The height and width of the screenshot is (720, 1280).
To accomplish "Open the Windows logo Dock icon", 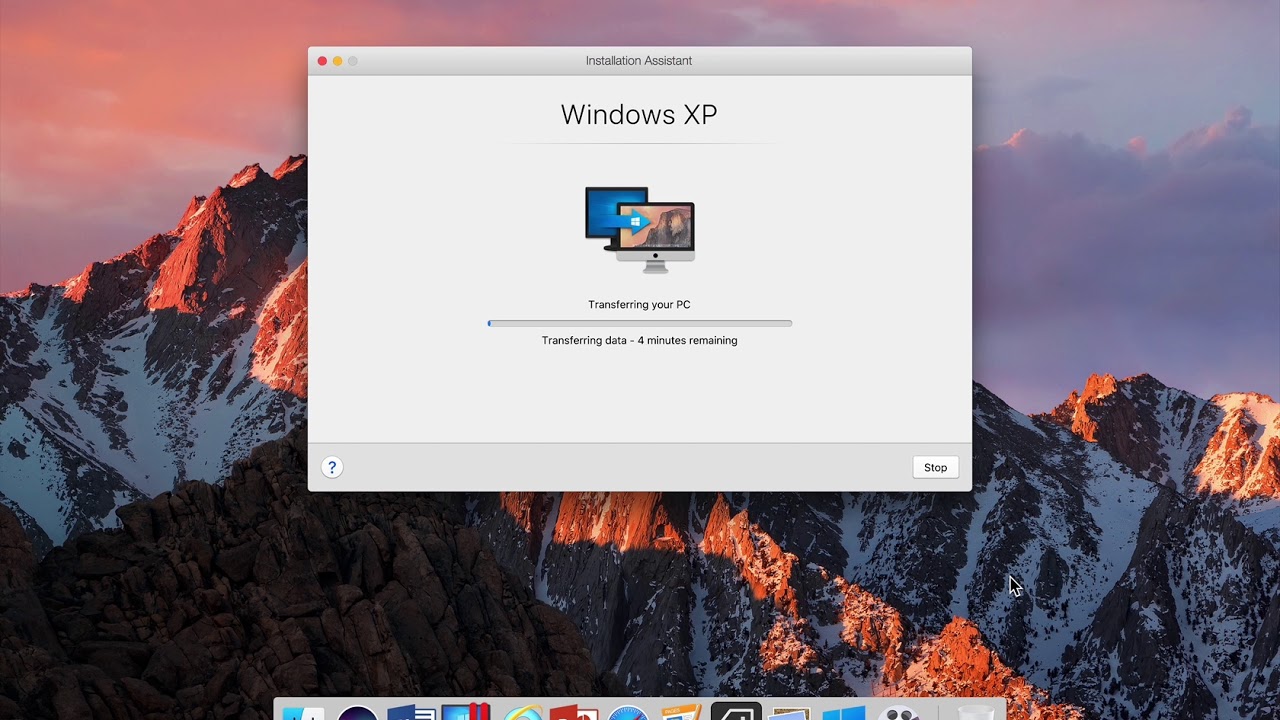I will point(843,713).
